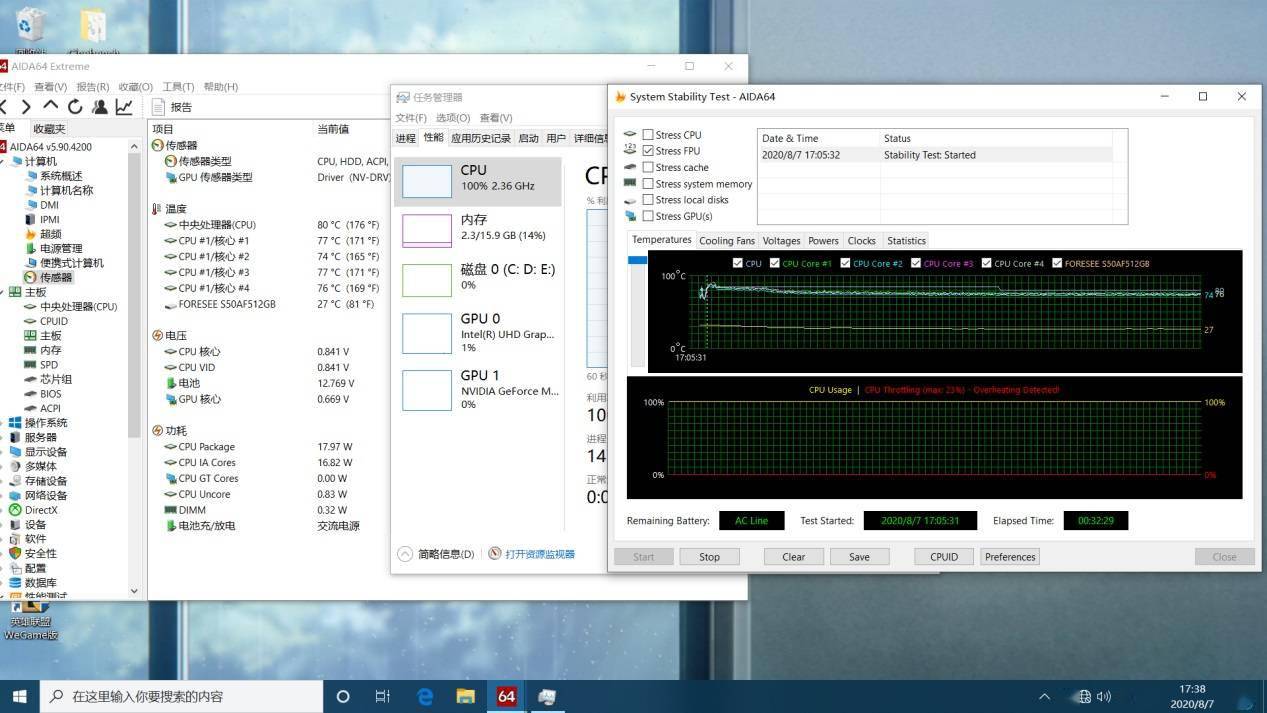Click the CPUID button
Image resolution: width=1267 pixels, height=713 pixels.
coord(944,557)
